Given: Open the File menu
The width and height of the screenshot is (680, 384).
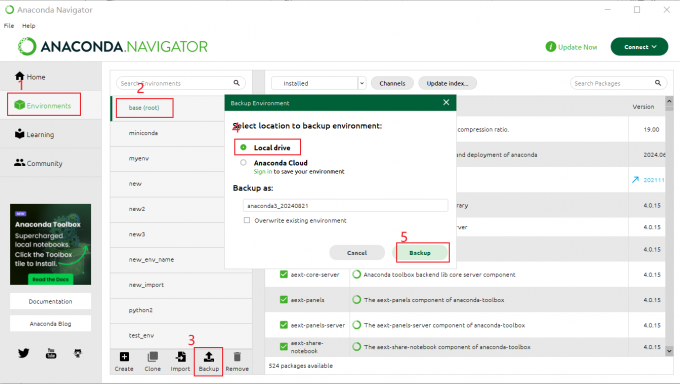Looking at the screenshot, I should (9, 26).
